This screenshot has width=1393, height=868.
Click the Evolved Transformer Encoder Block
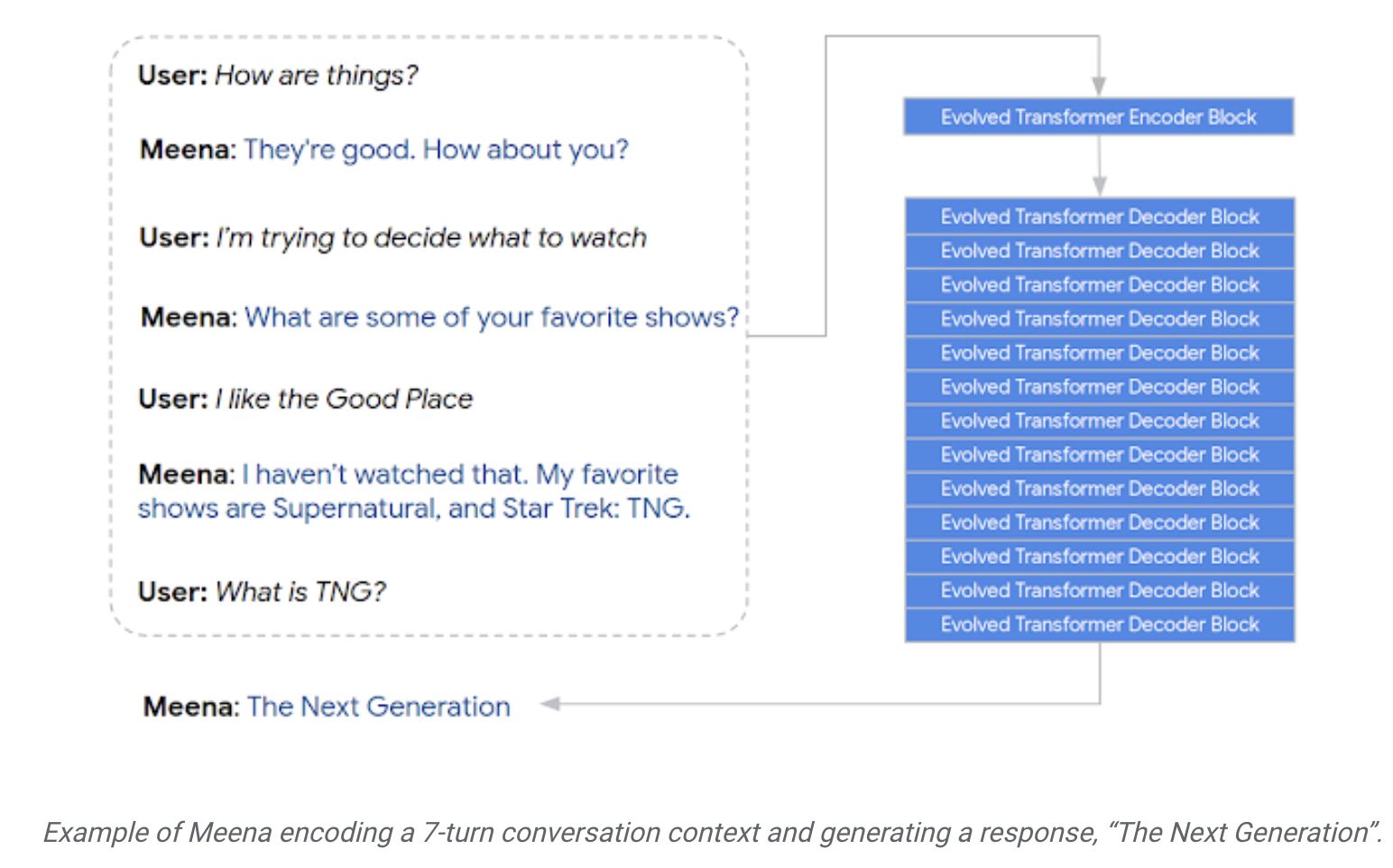(1098, 117)
